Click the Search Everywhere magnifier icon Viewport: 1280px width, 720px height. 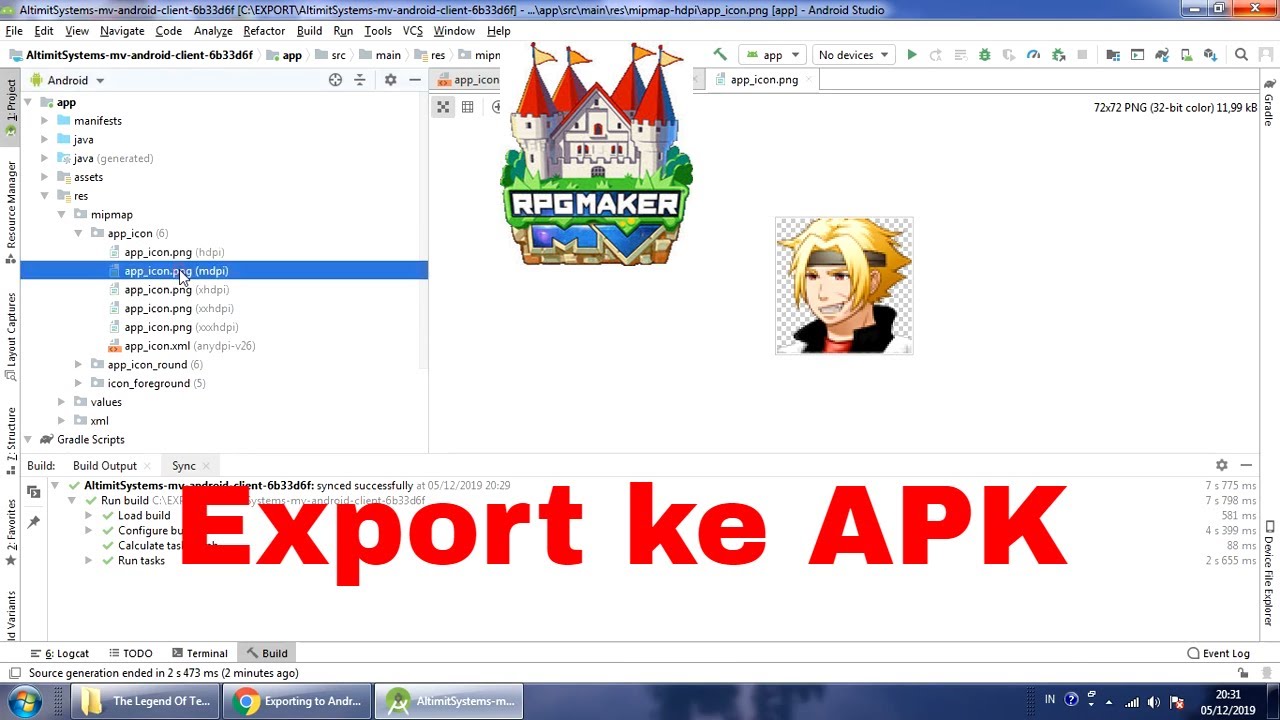click(x=1241, y=55)
